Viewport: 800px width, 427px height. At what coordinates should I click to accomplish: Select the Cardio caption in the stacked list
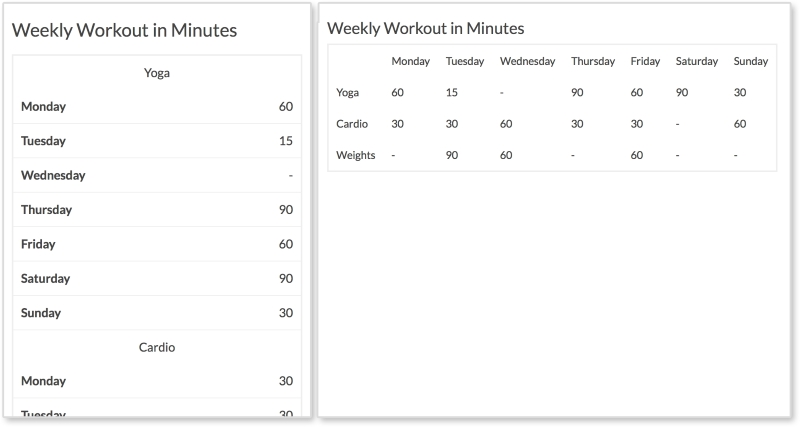[x=157, y=347]
